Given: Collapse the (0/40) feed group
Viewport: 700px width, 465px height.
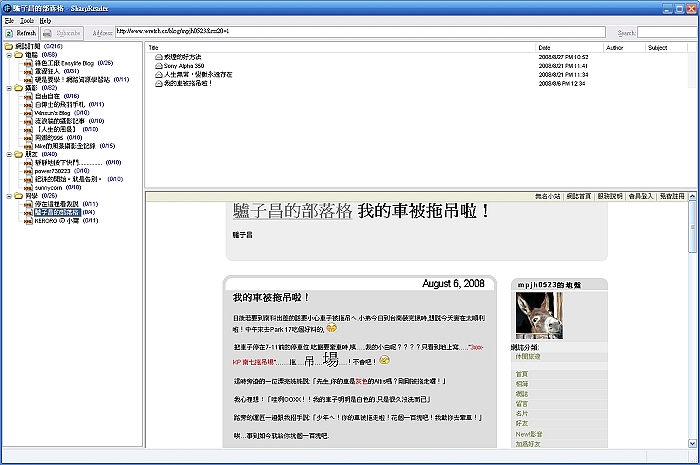Looking at the screenshot, I should tap(9, 154).
